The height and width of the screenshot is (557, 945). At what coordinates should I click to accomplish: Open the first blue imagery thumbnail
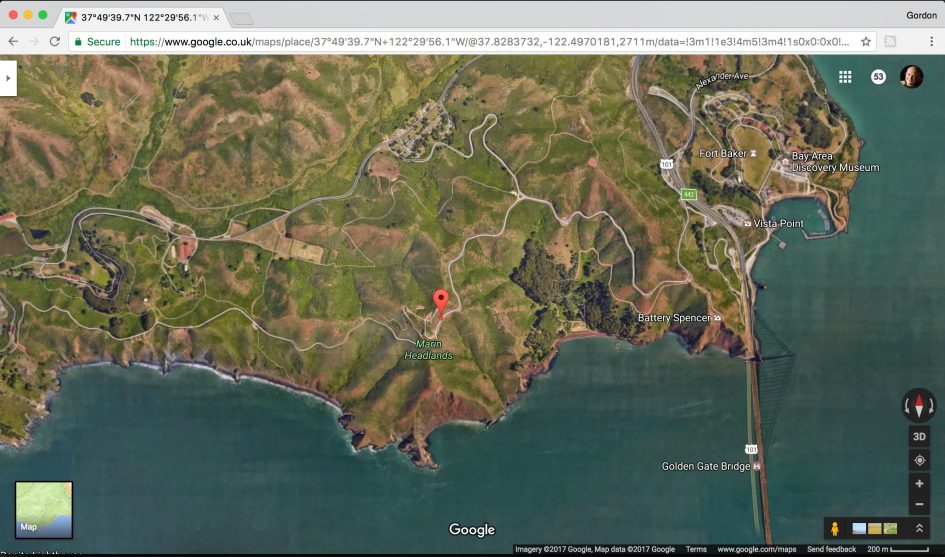(x=859, y=529)
